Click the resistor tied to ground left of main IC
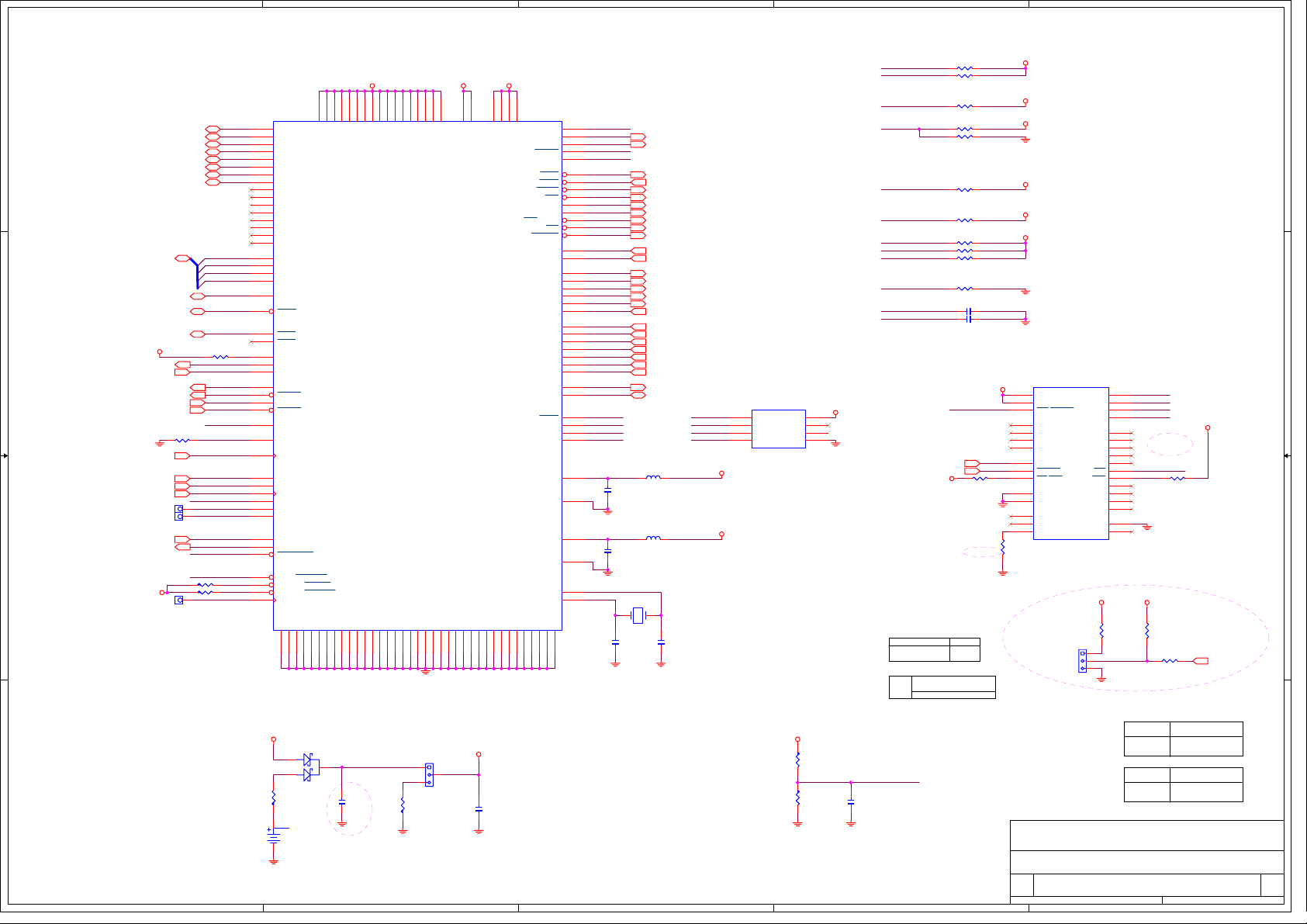The height and width of the screenshot is (924, 1307). [x=182, y=440]
